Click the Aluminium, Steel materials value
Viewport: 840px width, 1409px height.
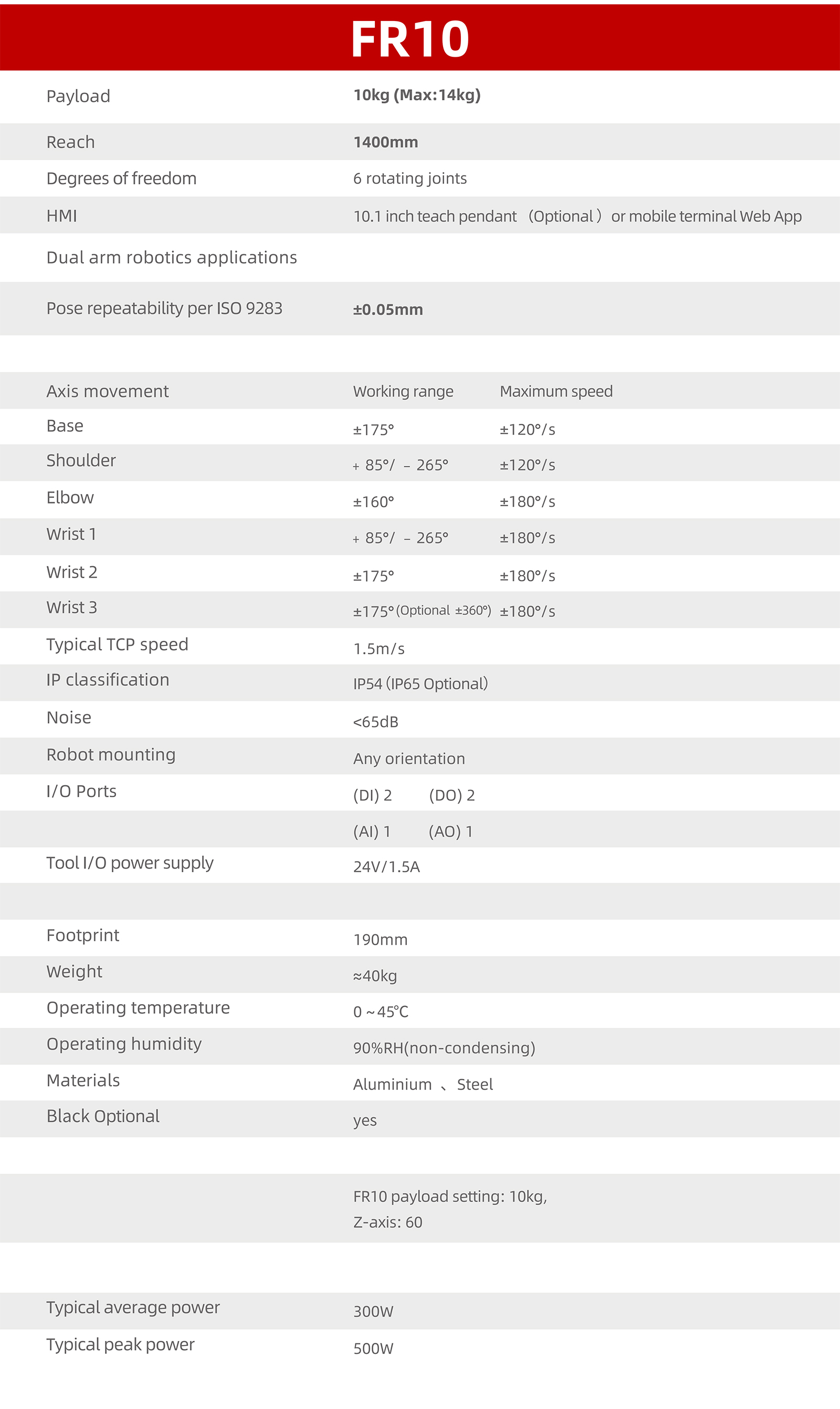[423, 1084]
